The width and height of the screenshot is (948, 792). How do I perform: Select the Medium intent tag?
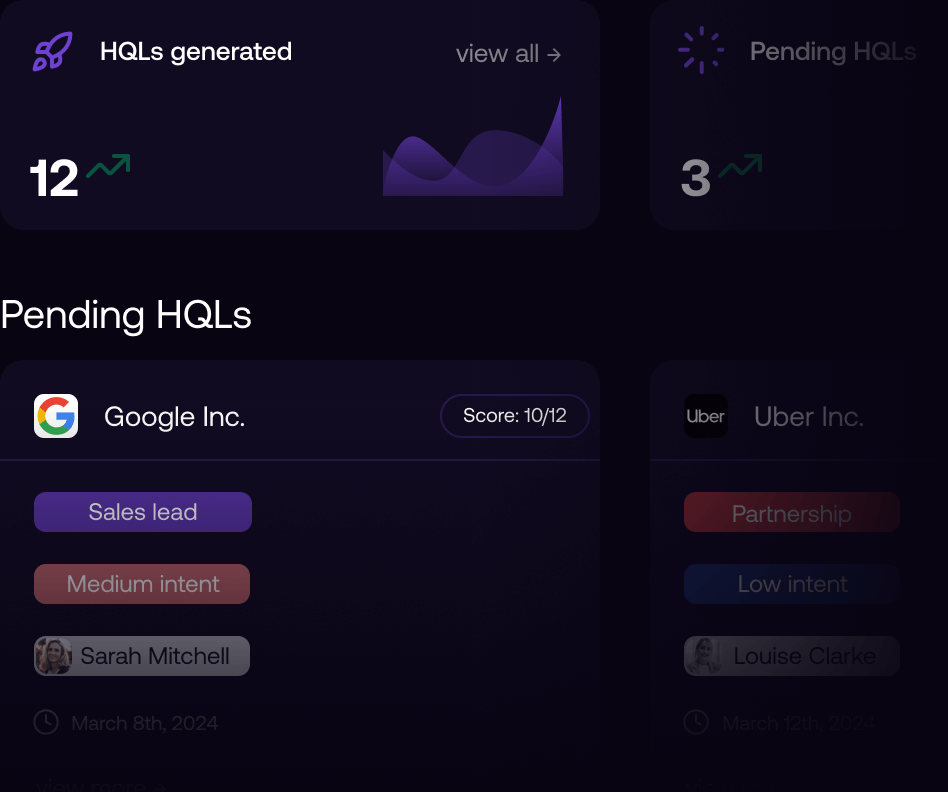(x=142, y=584)
